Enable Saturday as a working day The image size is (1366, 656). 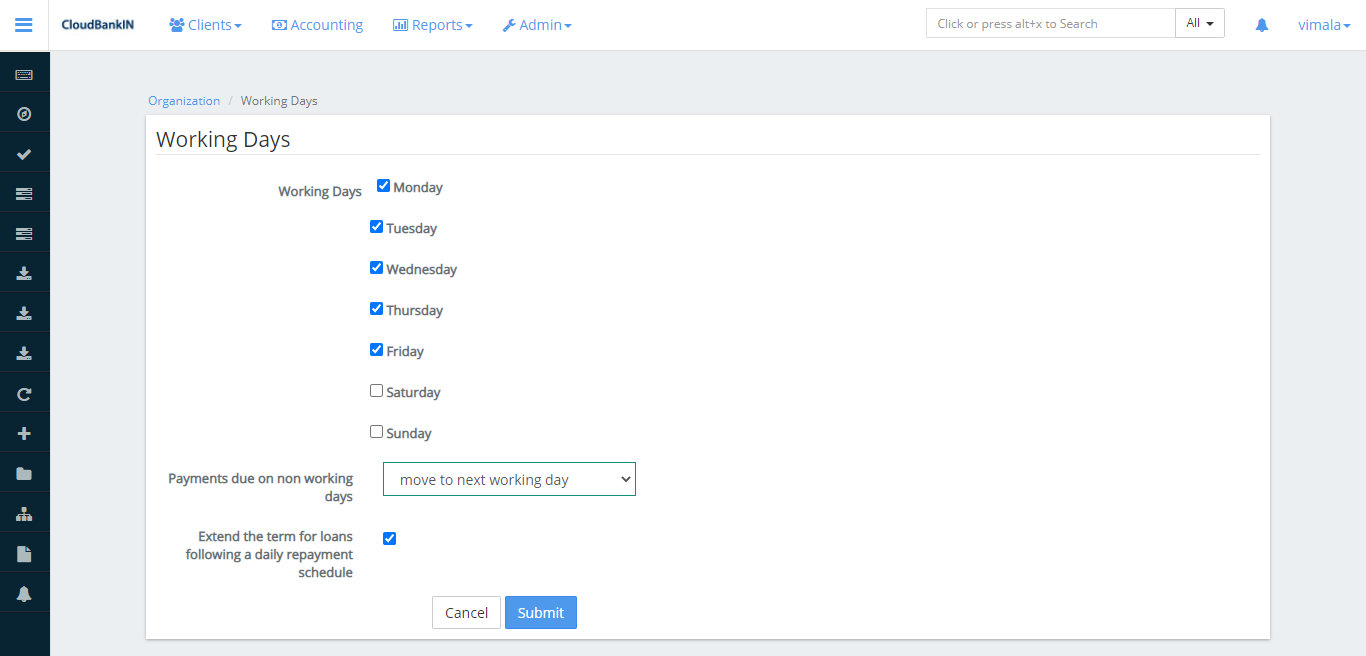coord(377,391)
